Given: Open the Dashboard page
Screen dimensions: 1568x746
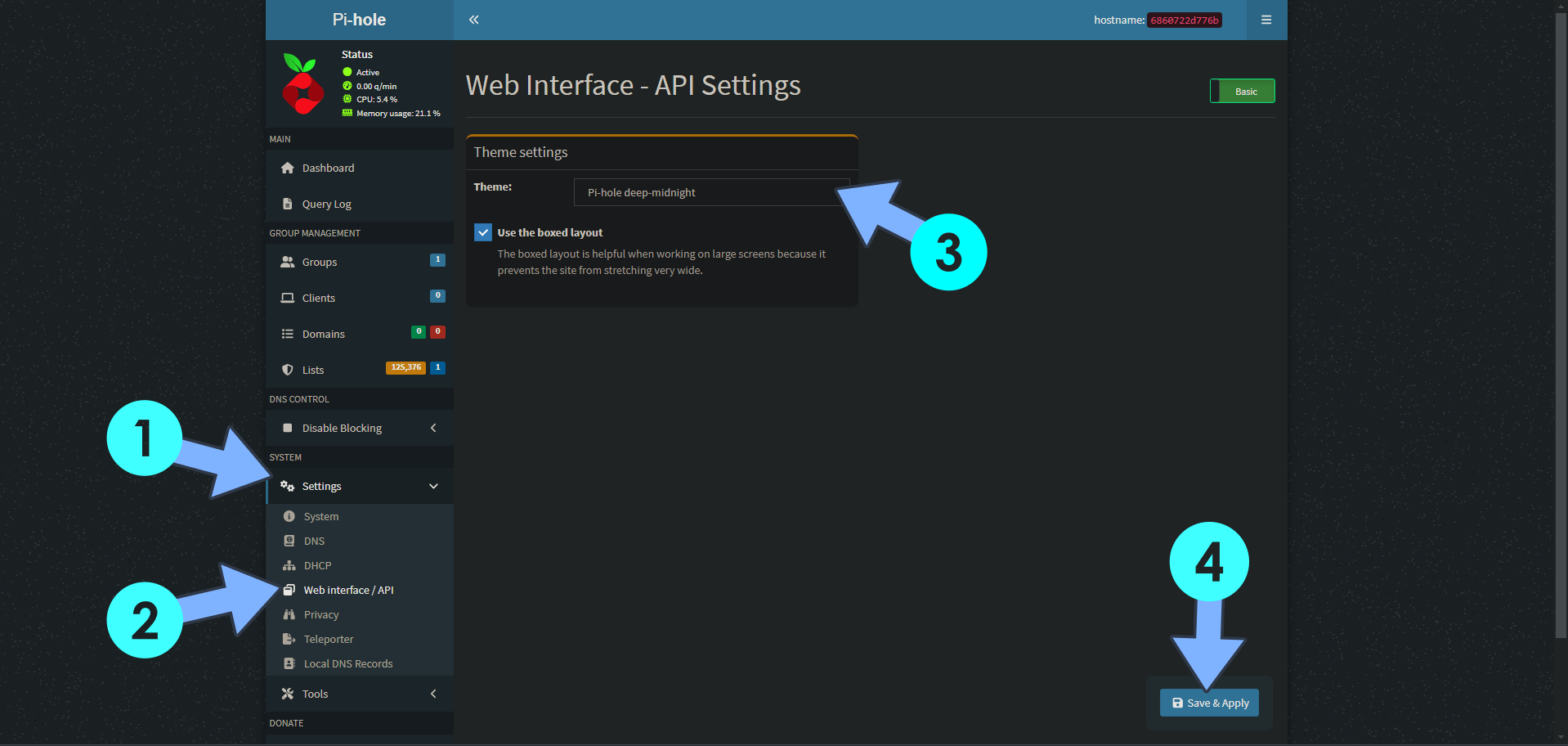Looking at the screenshot, I should click(360, 168).
